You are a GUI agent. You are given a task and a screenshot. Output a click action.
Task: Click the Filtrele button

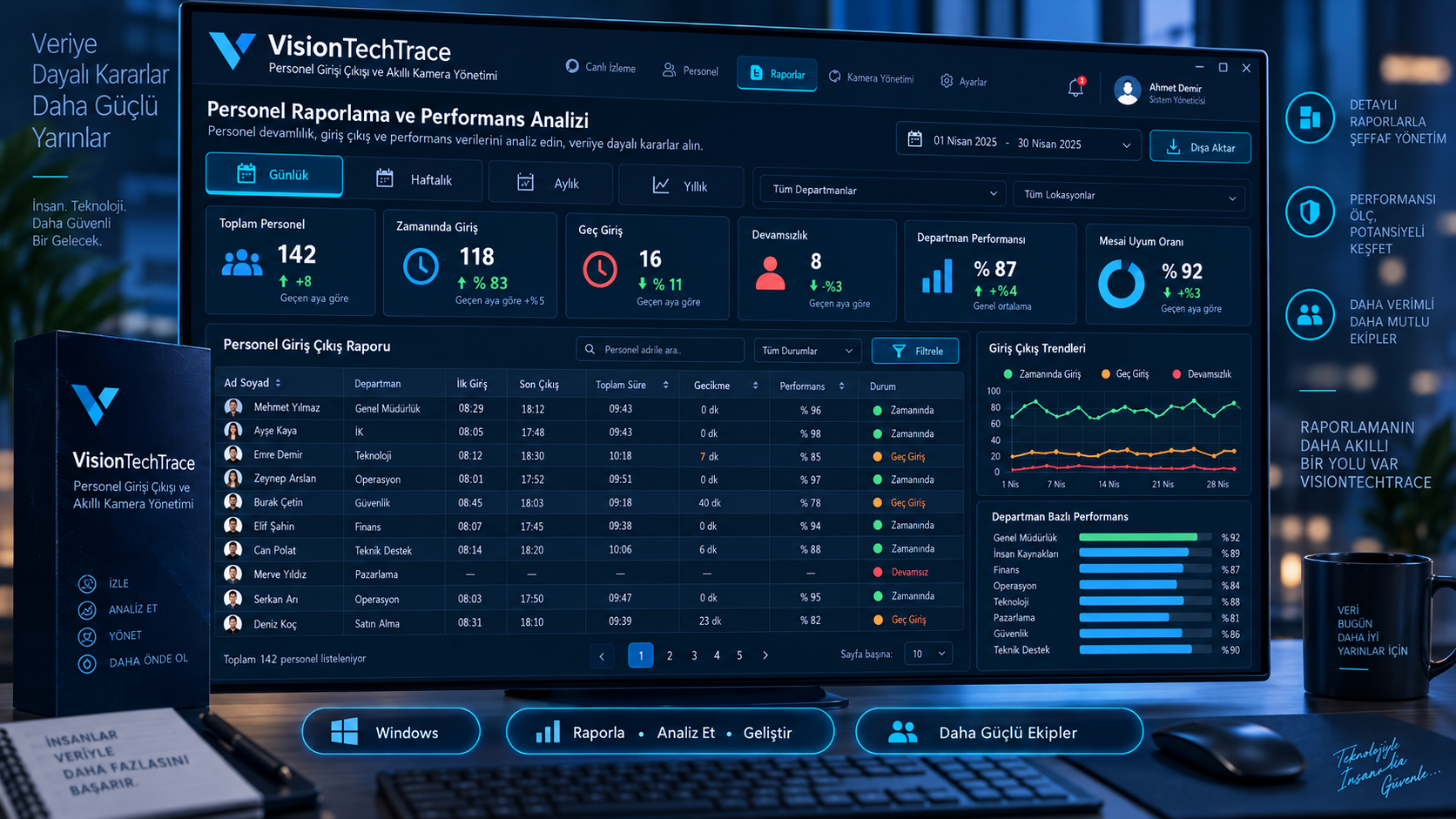tap(915, 351)
